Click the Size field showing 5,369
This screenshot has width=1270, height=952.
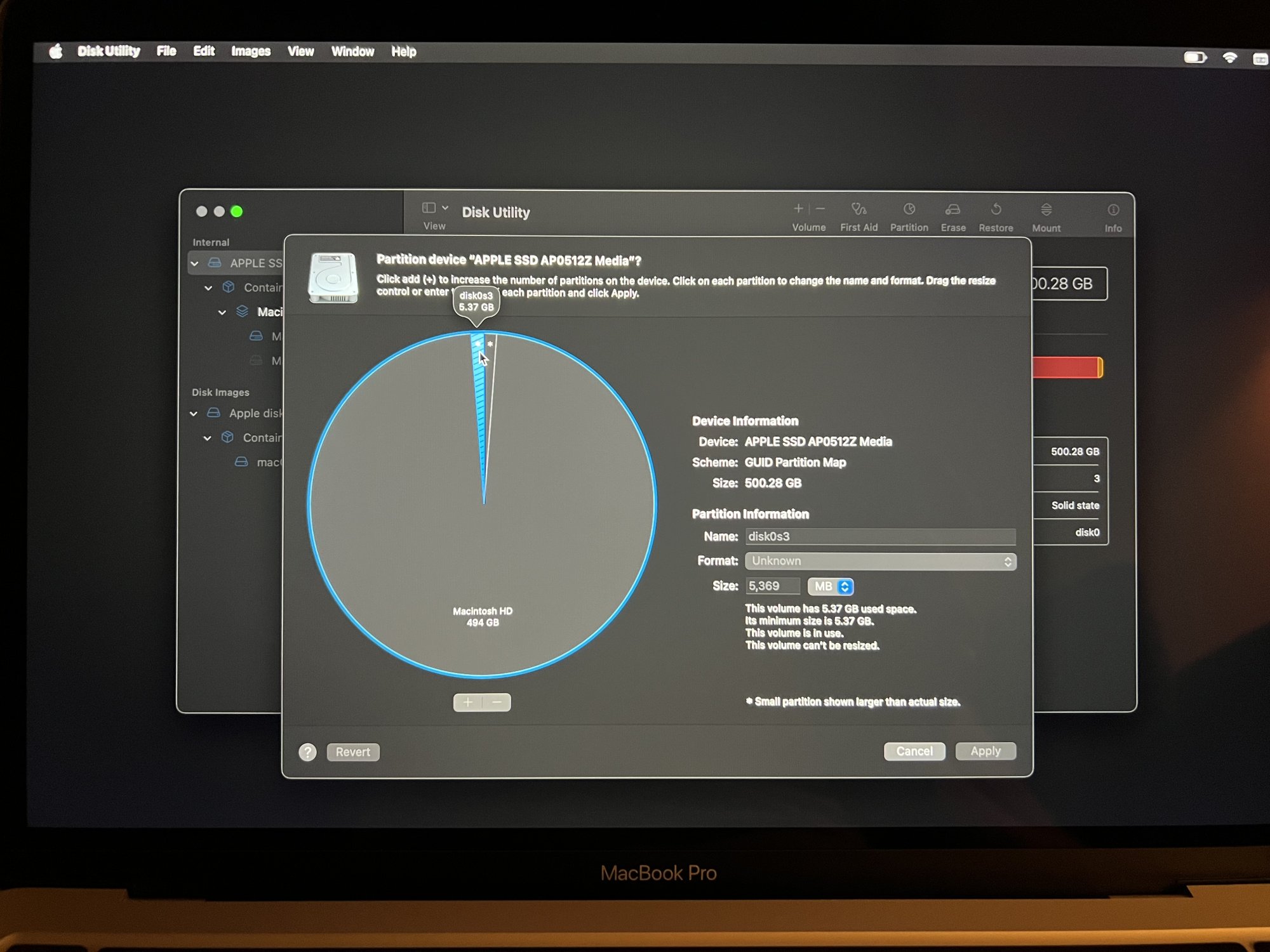pyautogui.click(x=772, y=586)
